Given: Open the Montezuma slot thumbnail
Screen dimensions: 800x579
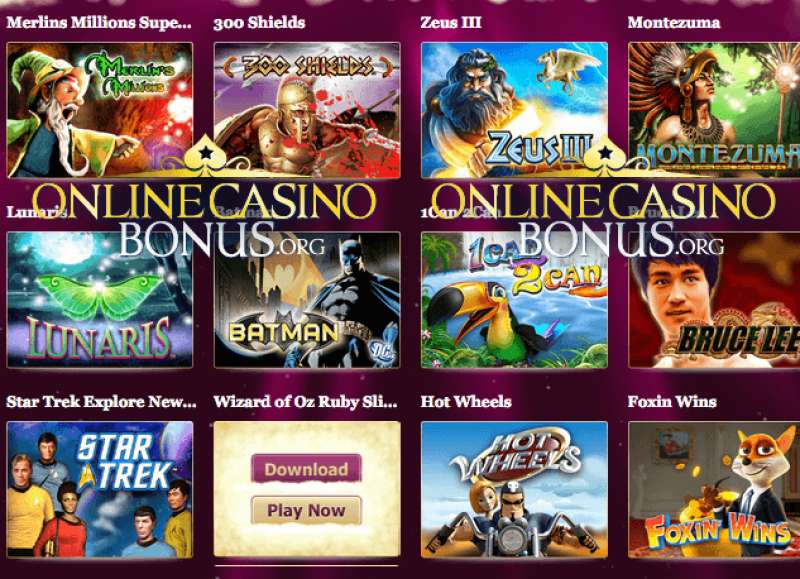Looking at the screenshot, I should point(714,110).
